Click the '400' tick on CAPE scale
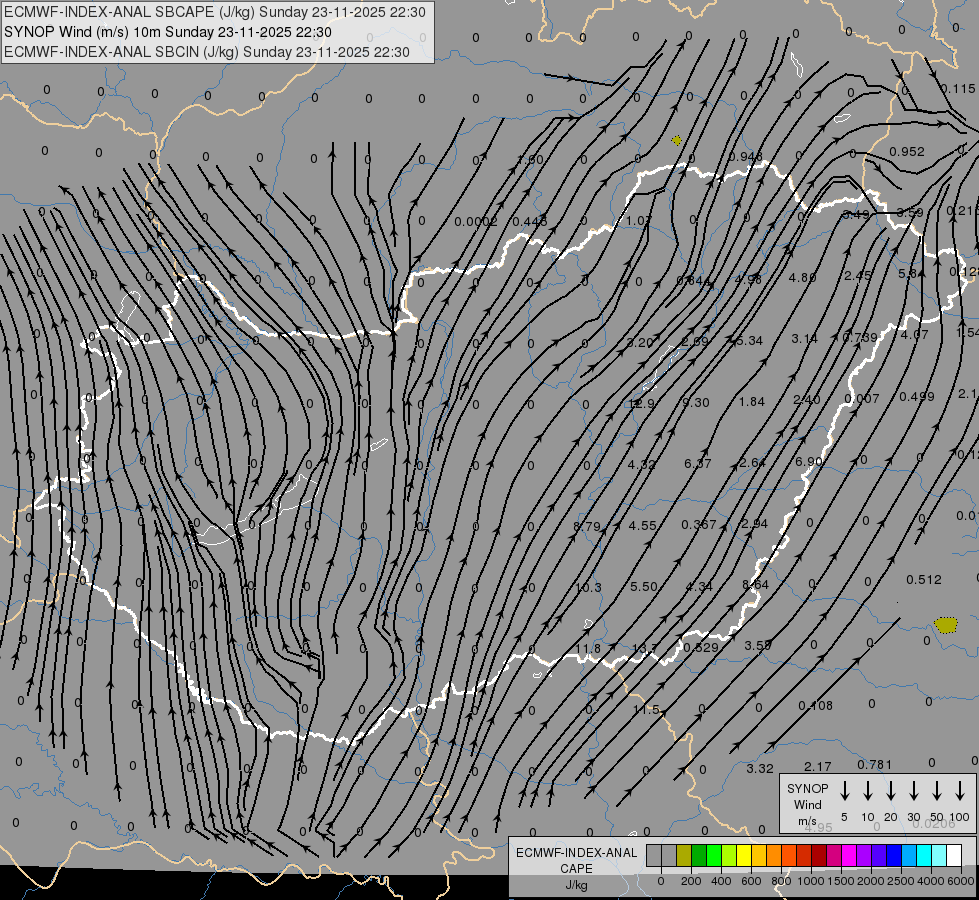The image size is (979, 900). pyautogui.click(x=721, y=881)
